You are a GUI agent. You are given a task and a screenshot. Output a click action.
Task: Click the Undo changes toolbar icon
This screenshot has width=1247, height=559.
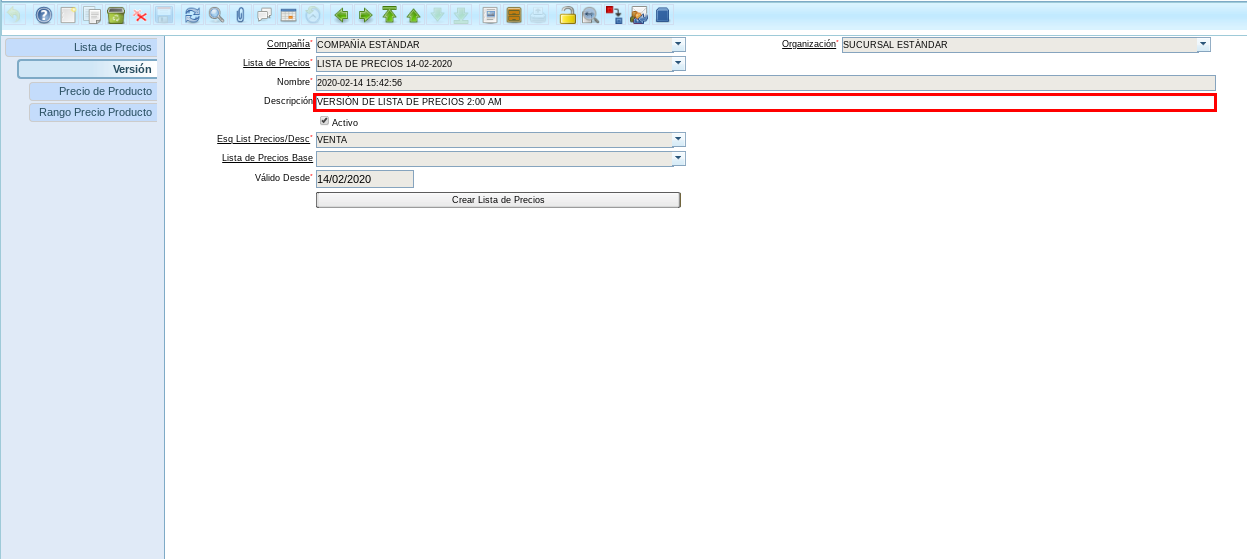(x=15, y=15)
